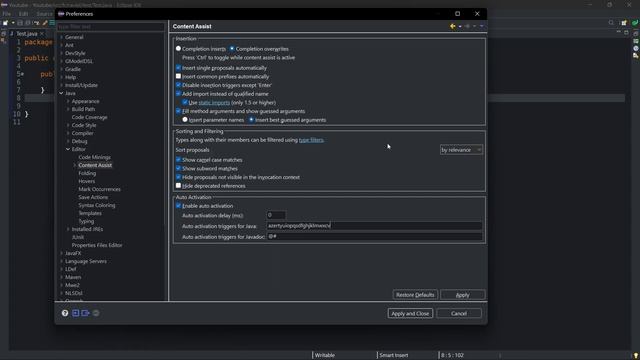Expand the Gradle preferences node
Viewport: 640px width, 360px height.
61,69
